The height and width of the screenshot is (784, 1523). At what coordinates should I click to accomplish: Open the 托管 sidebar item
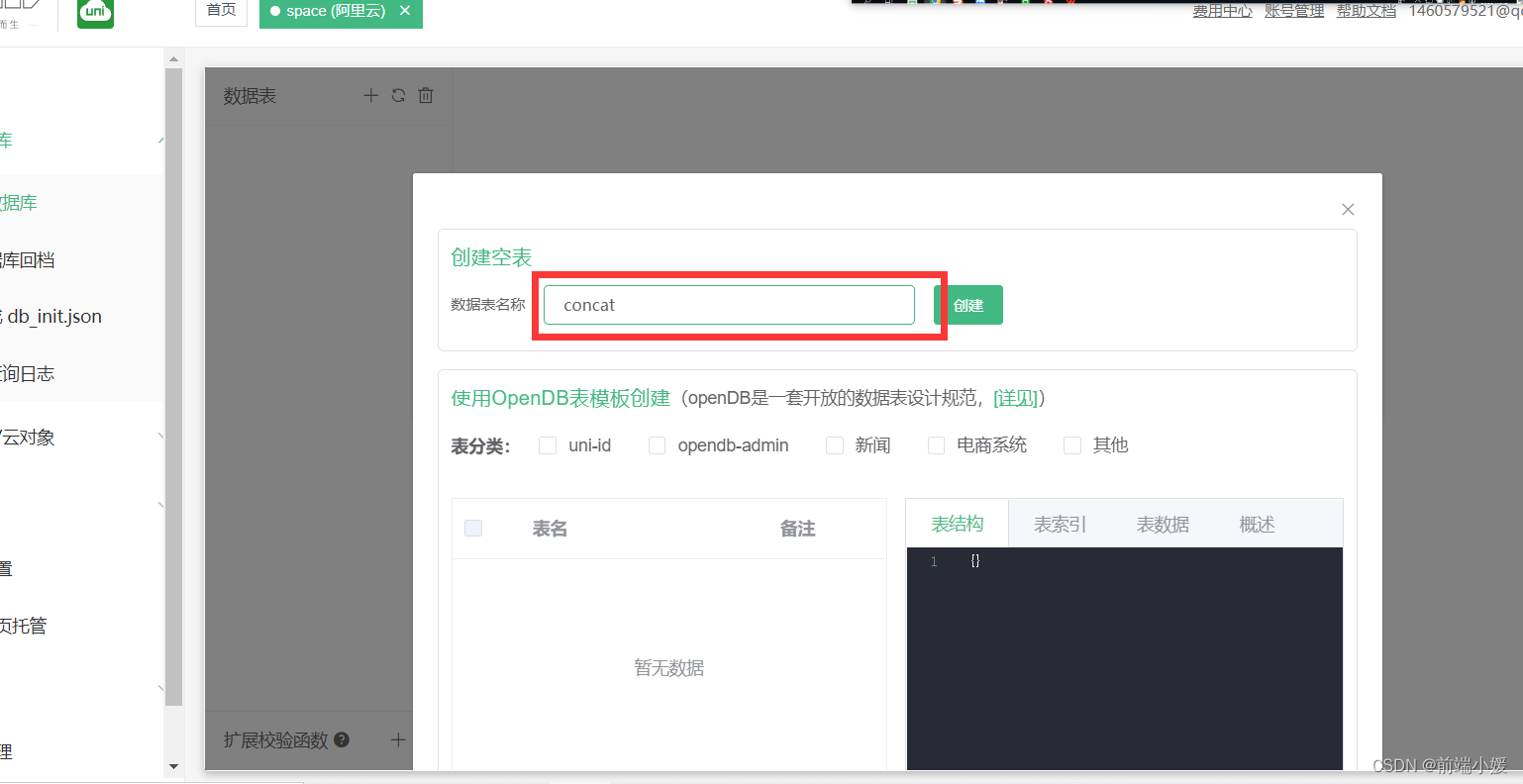(x=23, y=626)
